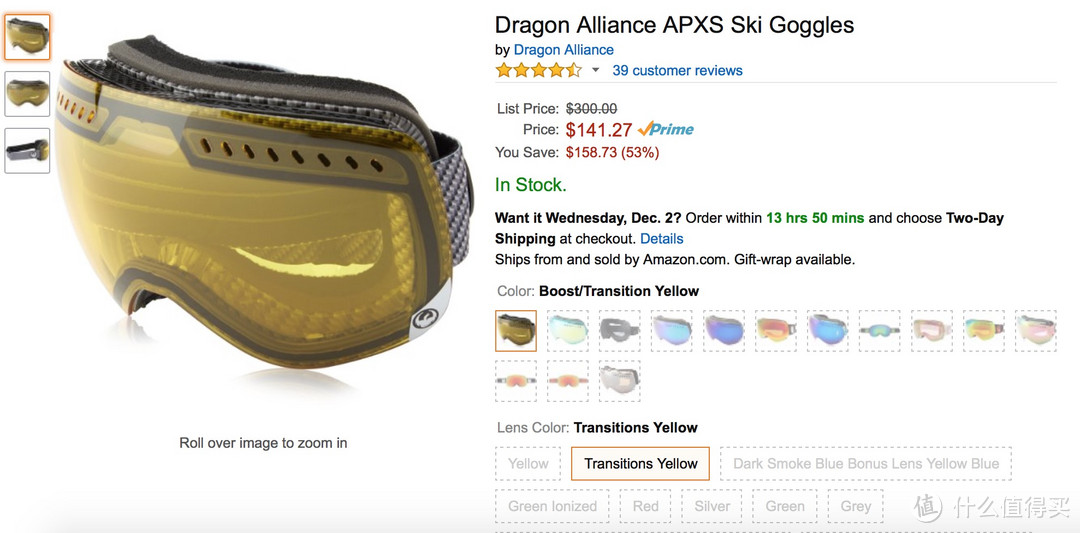The height and width of the screenshot is (533, 1080).
Task: Select the third side-strap goggles thumbnail
Action: pos(28,151)
